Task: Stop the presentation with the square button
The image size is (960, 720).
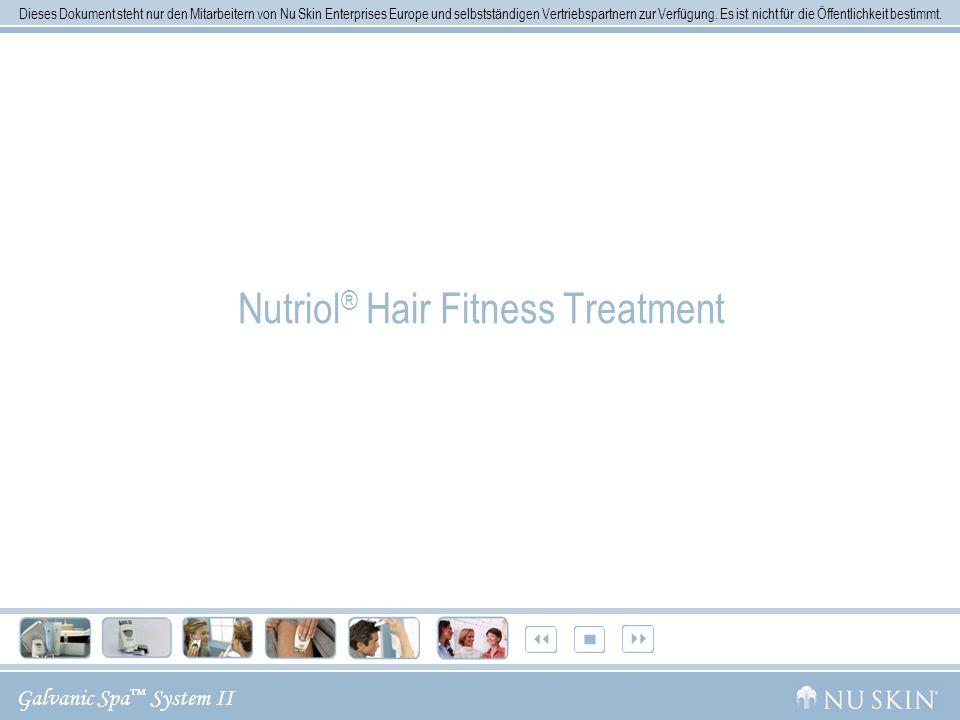Action: click(x=590, y=639)
